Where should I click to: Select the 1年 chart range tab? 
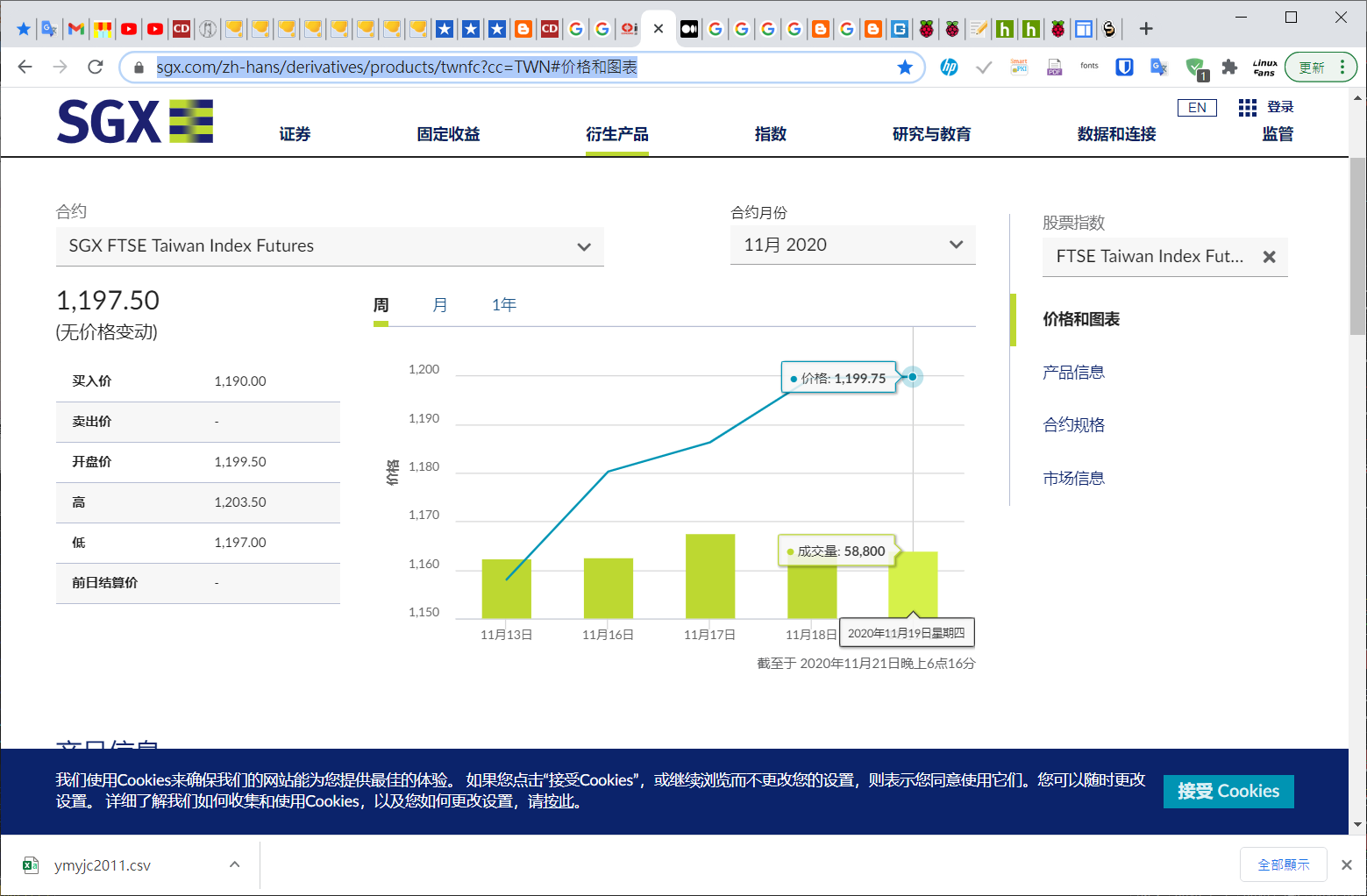pos(504,305)
